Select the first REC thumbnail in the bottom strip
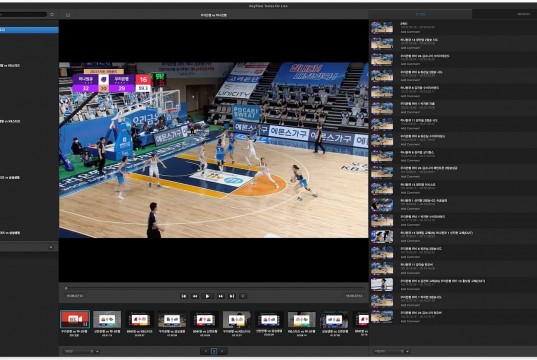The width and height of the screenshot is (537, 360). tap(75, 319)
